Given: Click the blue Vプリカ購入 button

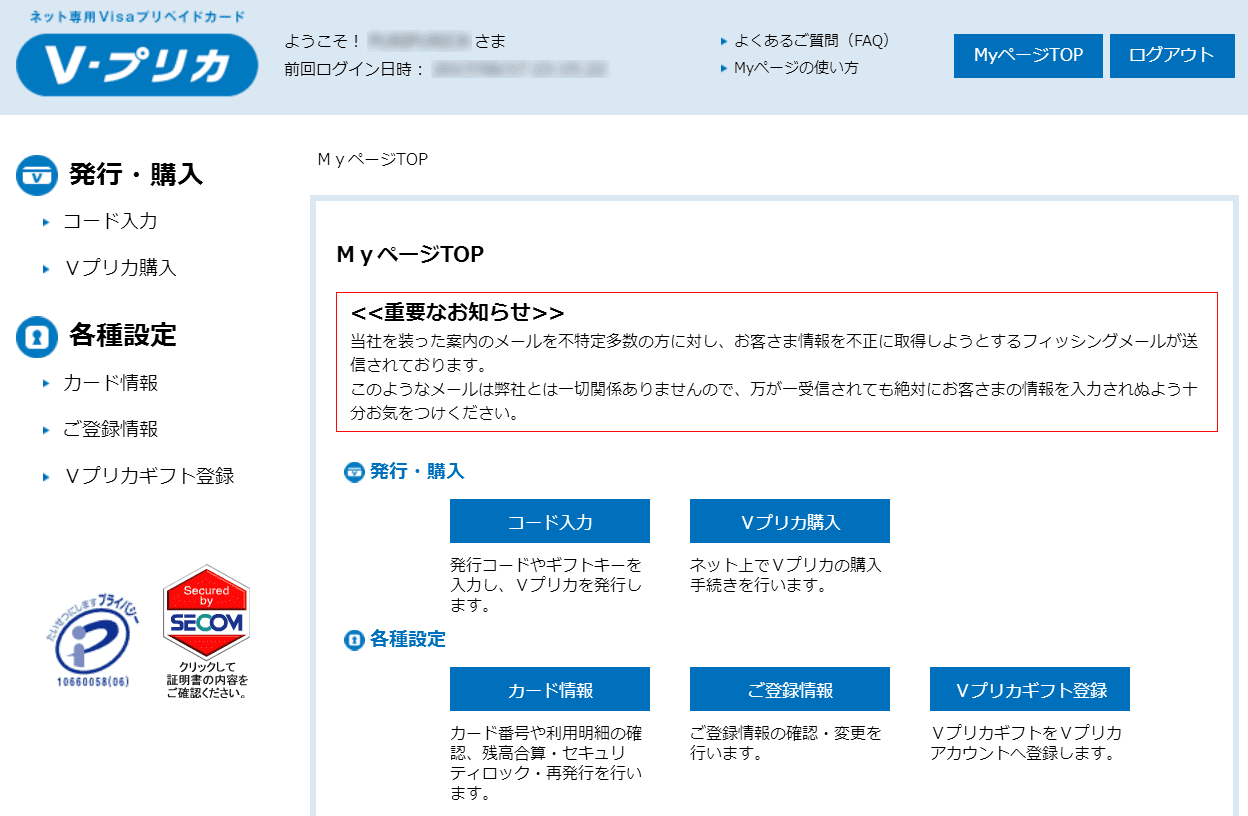Looking at the screenshot, I should point(790,521).
